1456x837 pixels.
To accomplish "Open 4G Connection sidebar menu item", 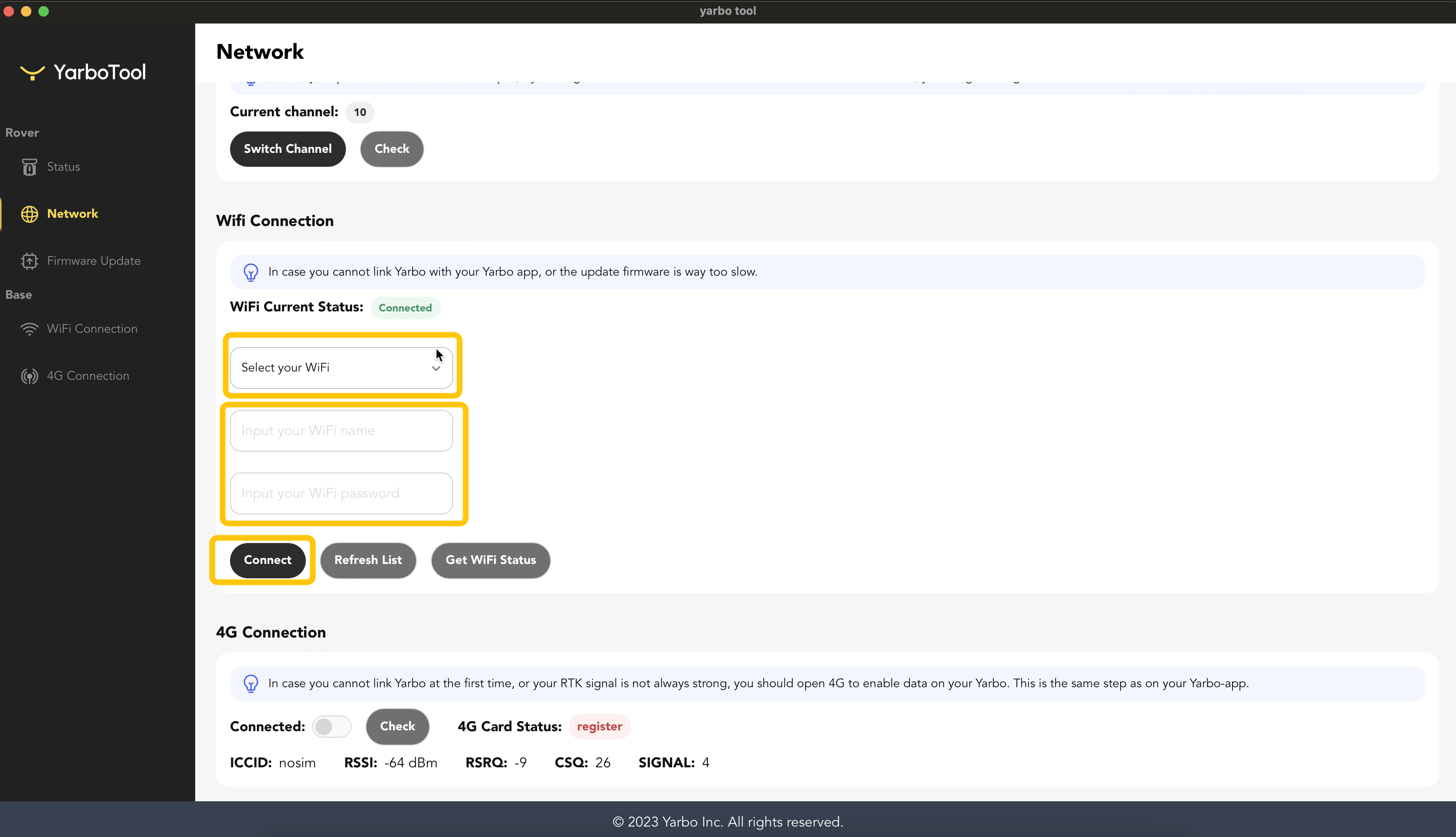I will point(88,376).
